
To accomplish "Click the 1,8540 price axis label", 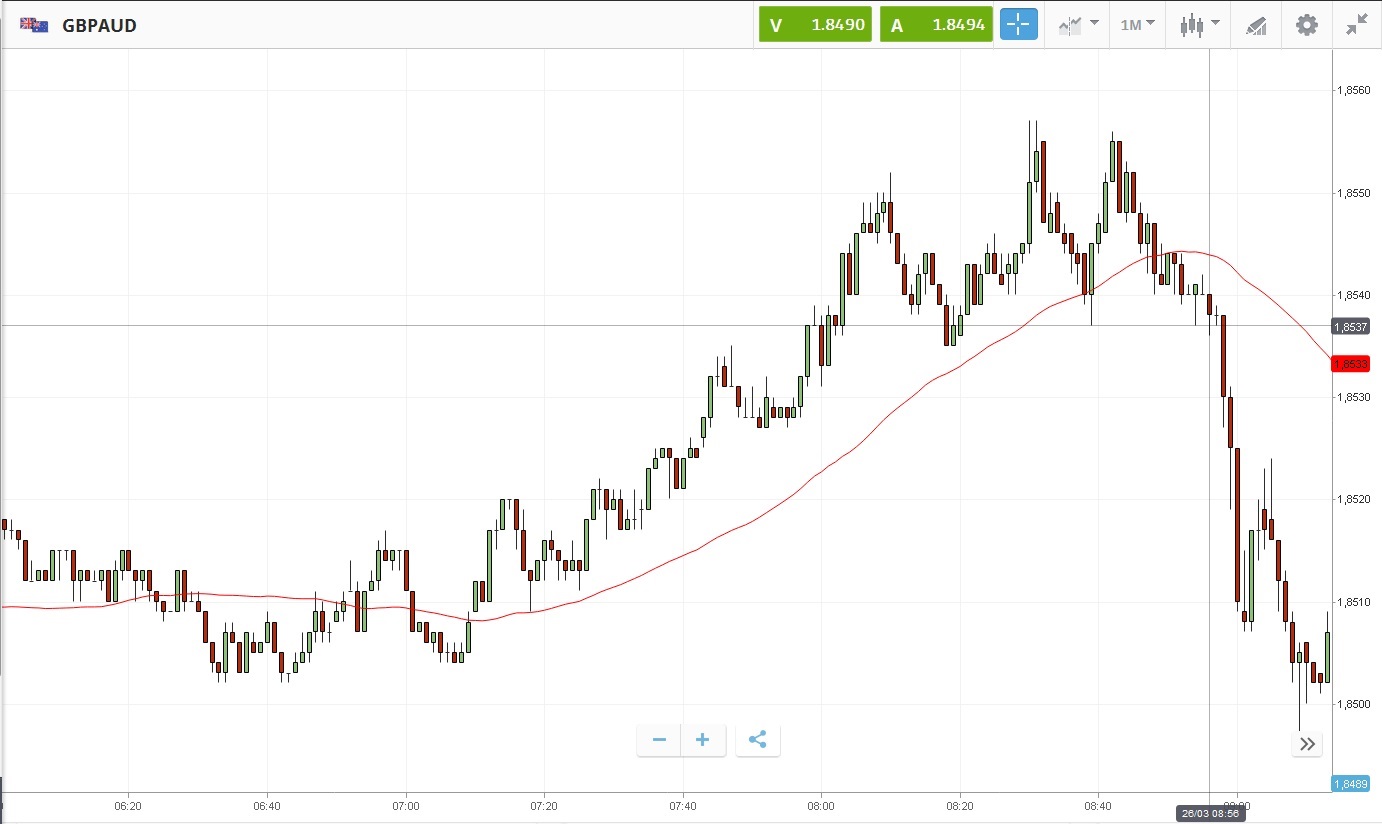I will [x=1352, y=295].
